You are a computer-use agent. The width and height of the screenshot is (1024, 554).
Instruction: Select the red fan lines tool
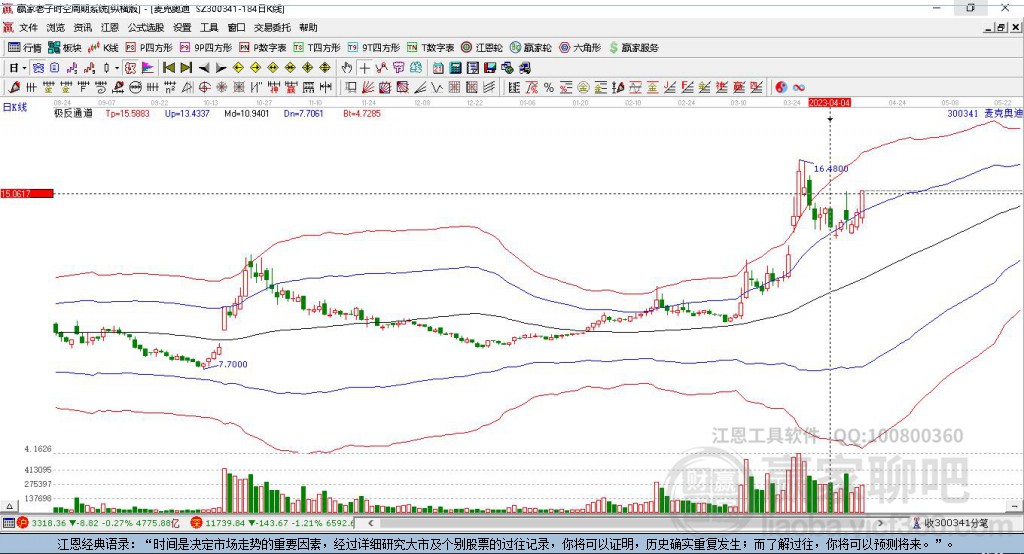tap(367, 87)
